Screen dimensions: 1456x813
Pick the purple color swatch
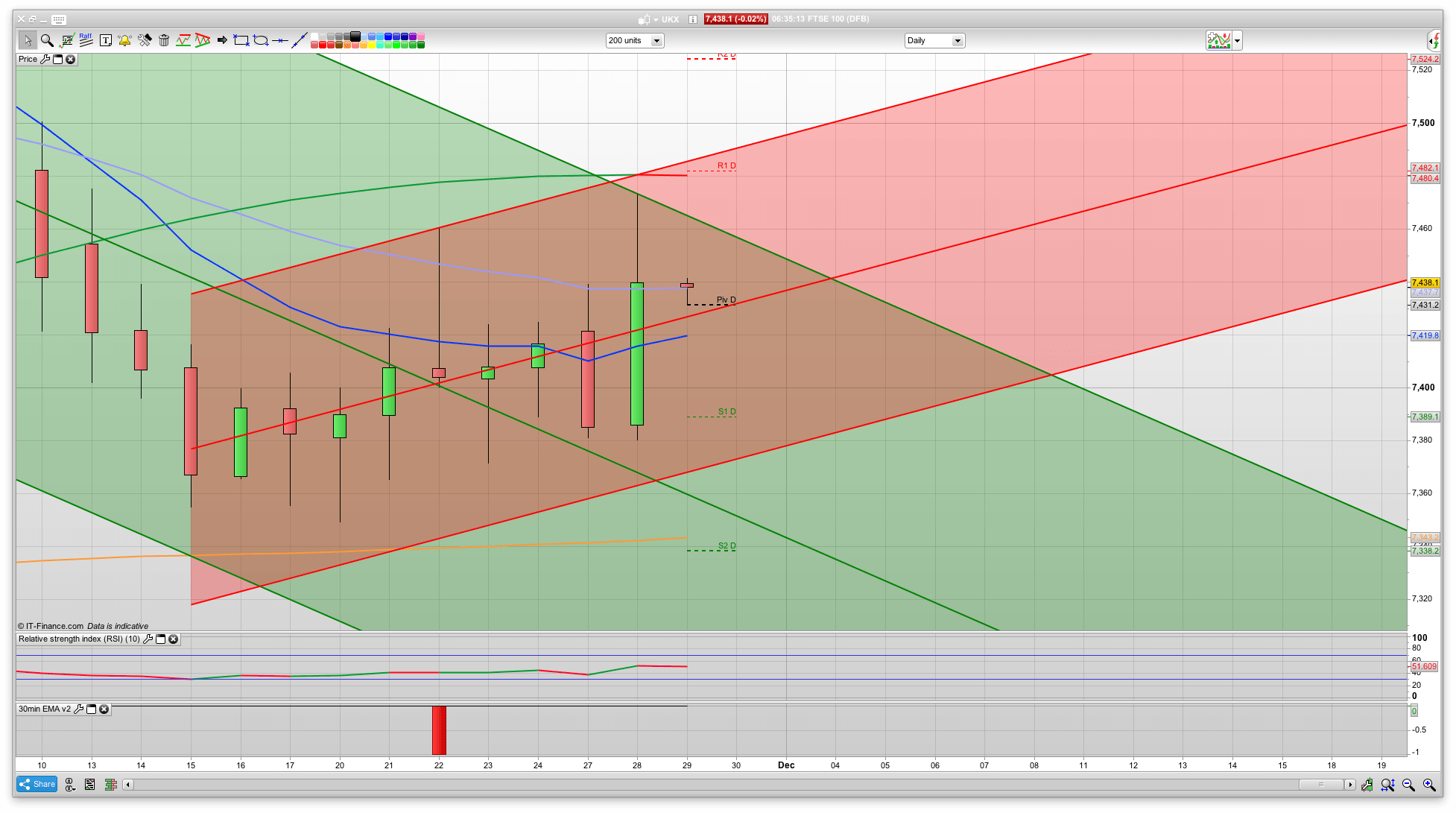[x=412, y=37]
